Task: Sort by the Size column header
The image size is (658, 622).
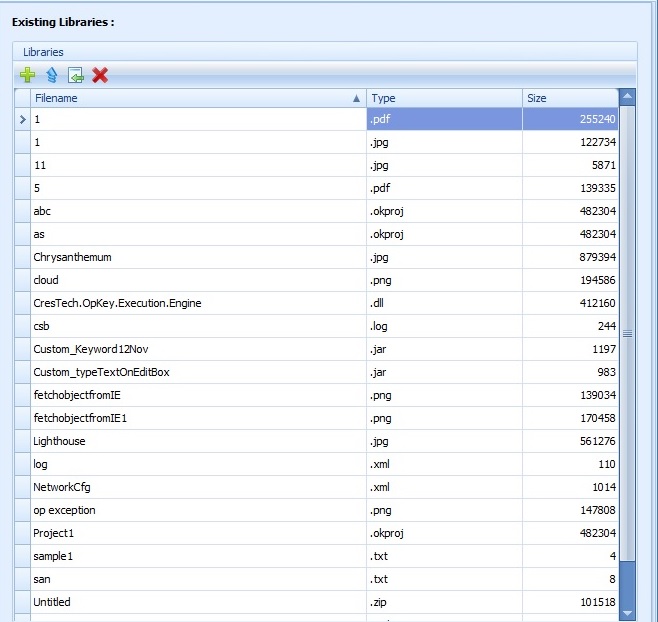Action: point(570,98)
